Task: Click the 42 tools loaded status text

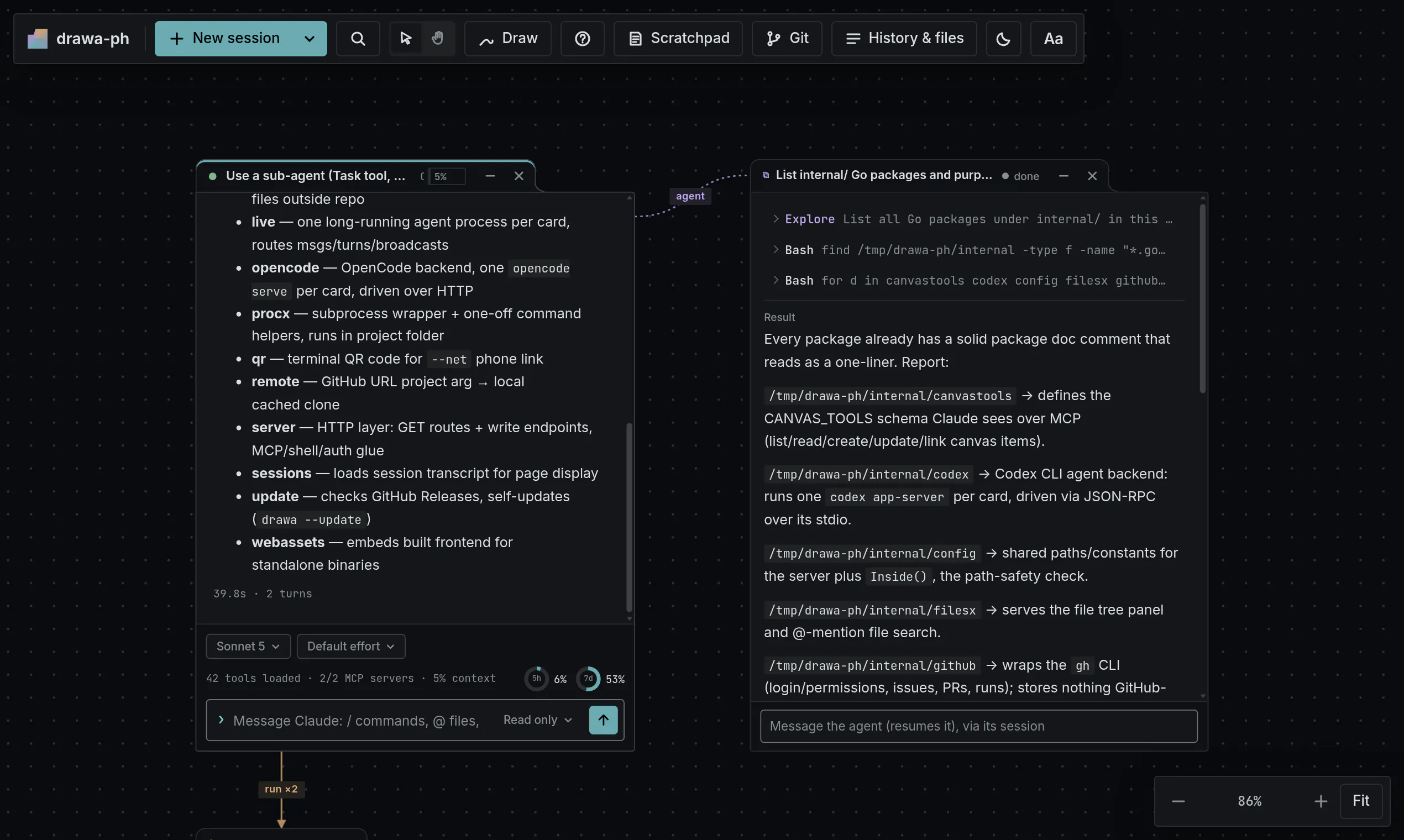Action: pos(253,678)
